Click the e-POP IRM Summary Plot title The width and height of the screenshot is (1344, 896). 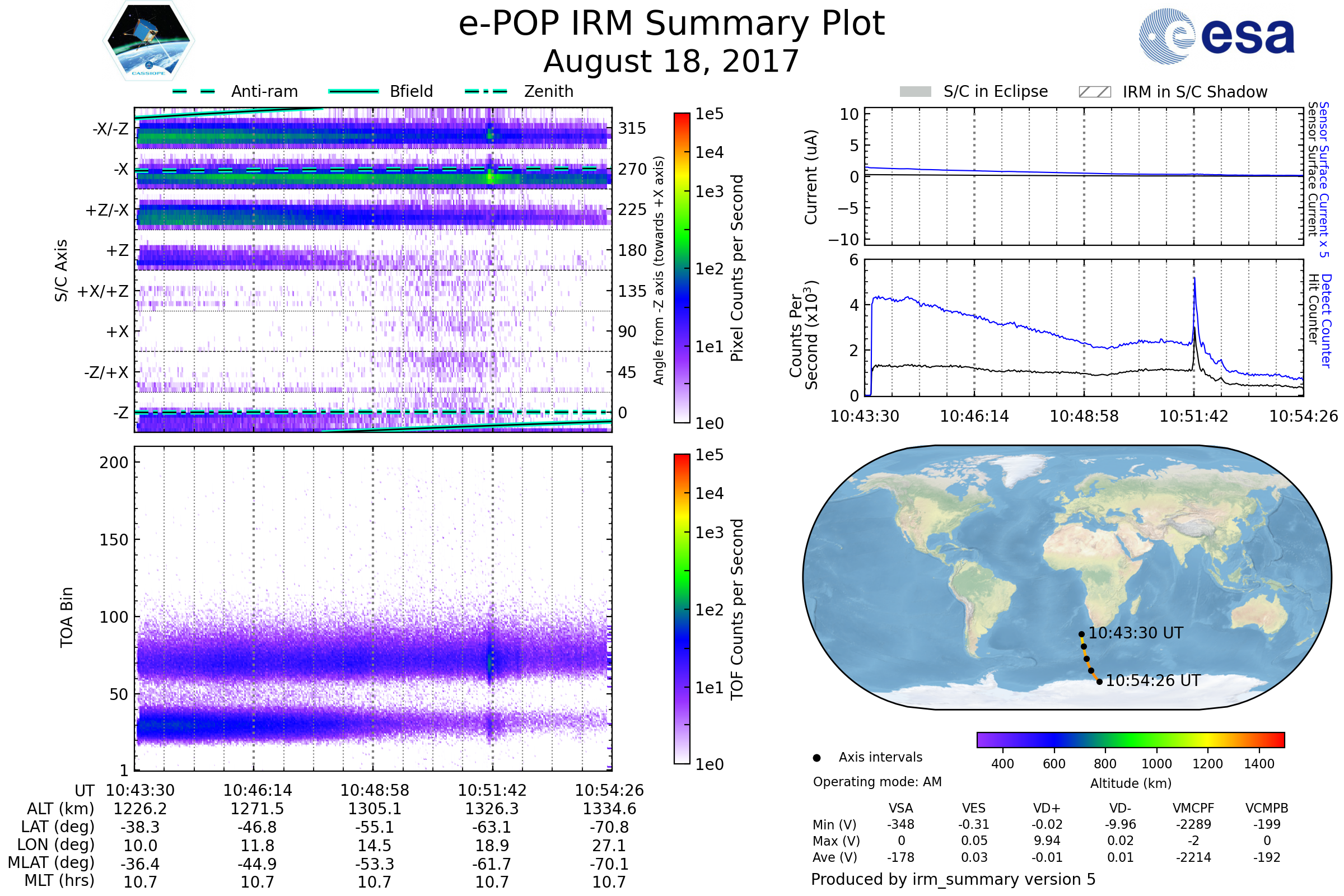[671, 24]
